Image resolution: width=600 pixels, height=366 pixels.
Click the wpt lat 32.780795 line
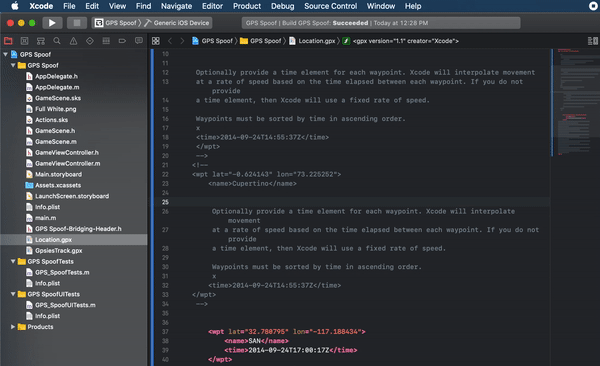click(287, 332)
